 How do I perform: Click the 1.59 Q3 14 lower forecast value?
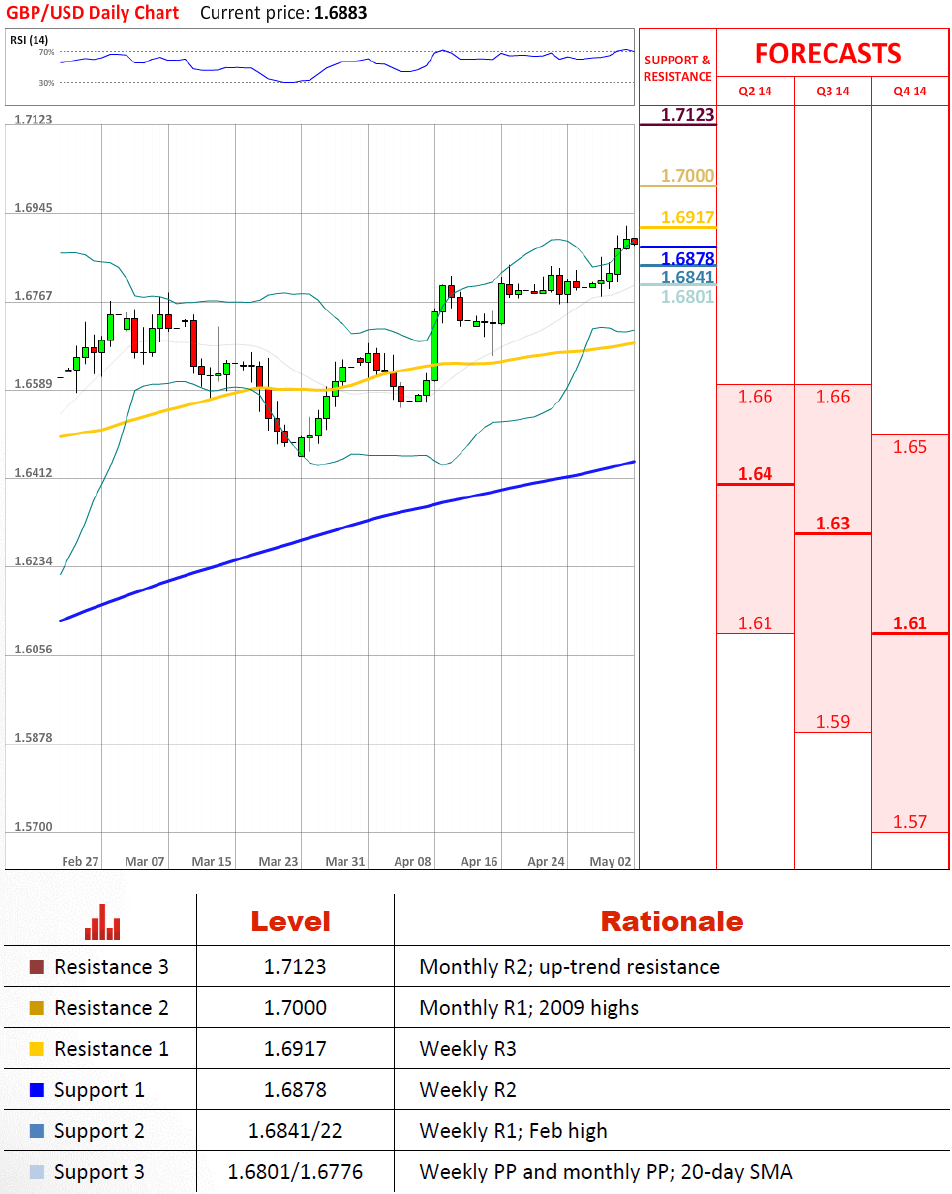[x=832, y=721]
